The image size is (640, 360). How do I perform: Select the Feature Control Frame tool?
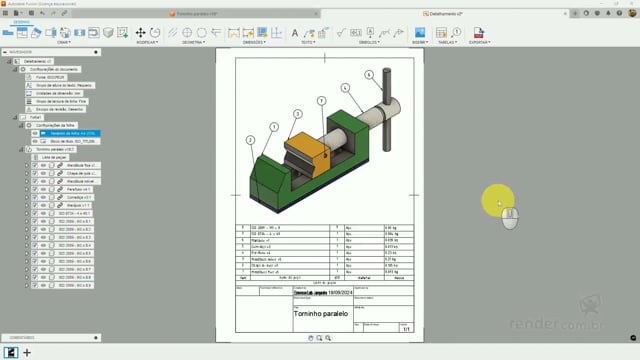pos(356,33)
